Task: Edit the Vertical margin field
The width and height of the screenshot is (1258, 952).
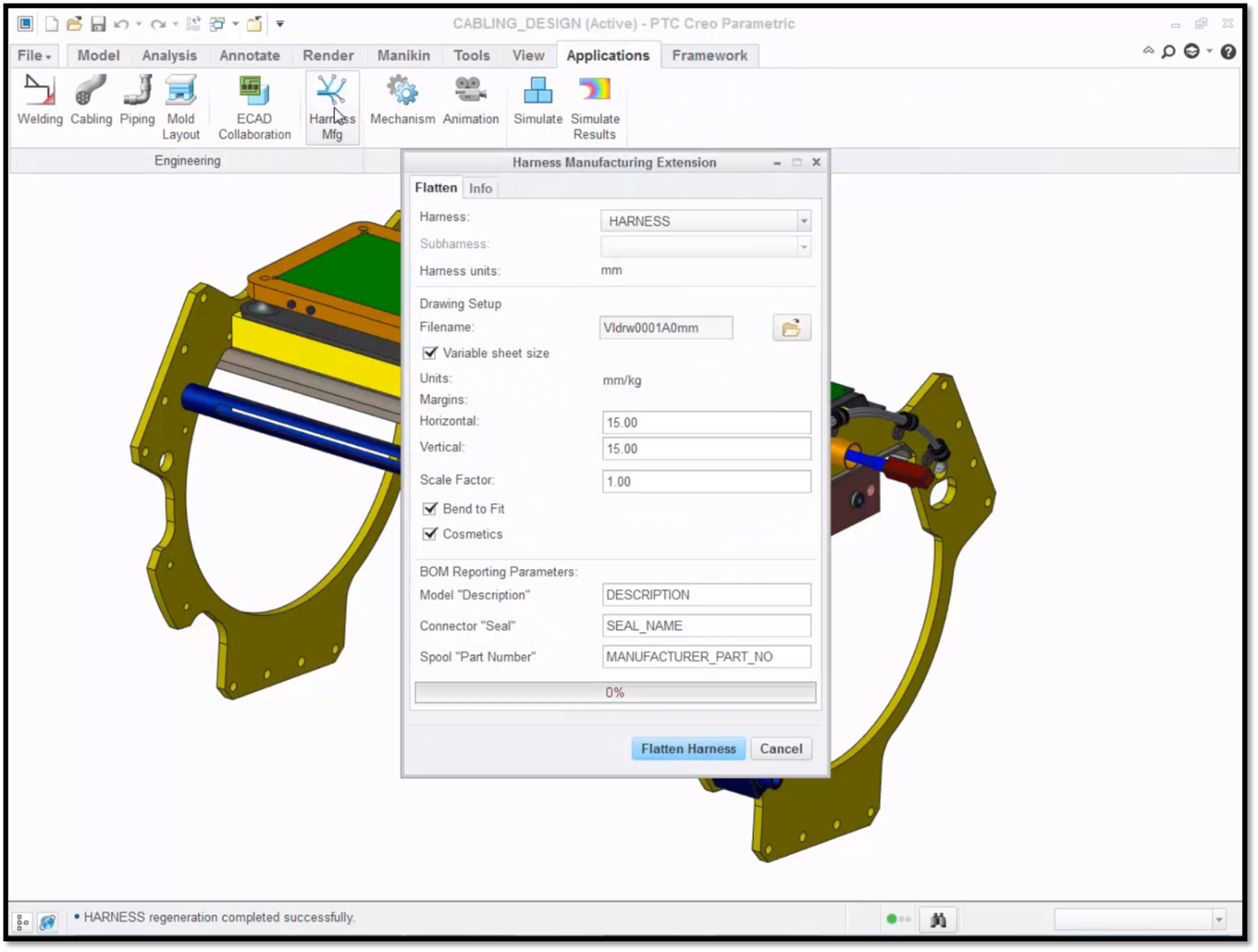Action: point(706,449)
